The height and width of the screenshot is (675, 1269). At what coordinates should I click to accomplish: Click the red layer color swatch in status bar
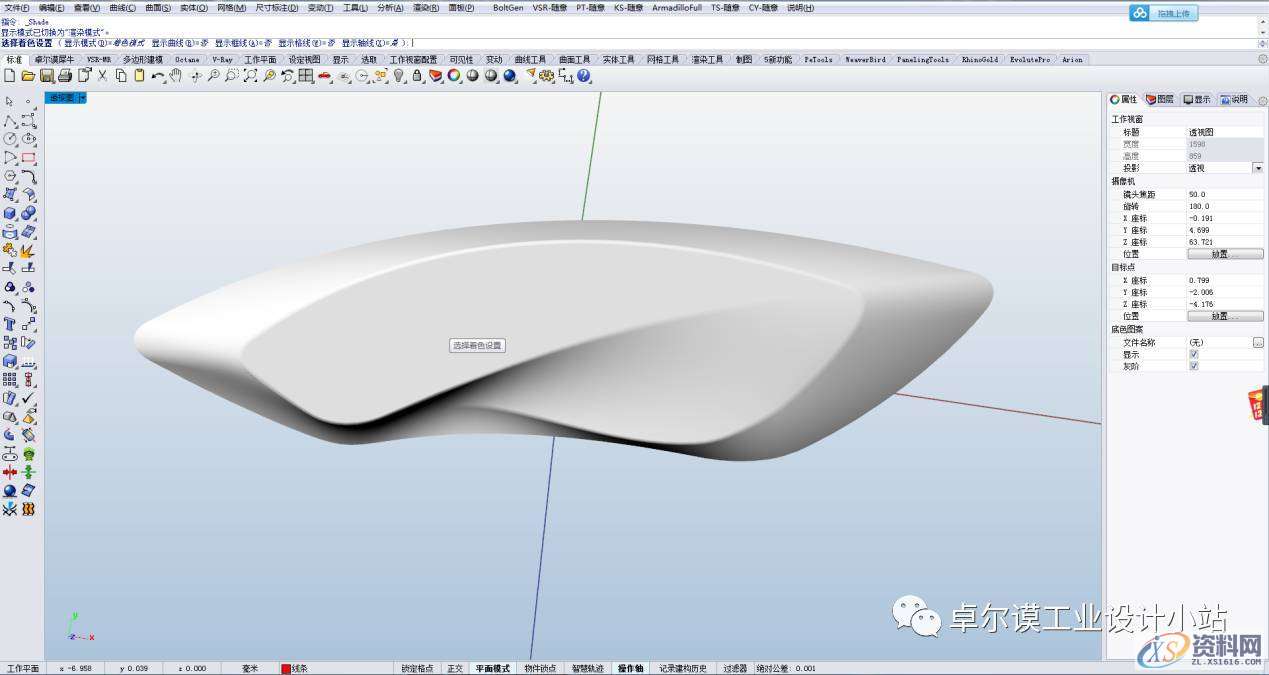pyautogui.click(x=286, y=668)
